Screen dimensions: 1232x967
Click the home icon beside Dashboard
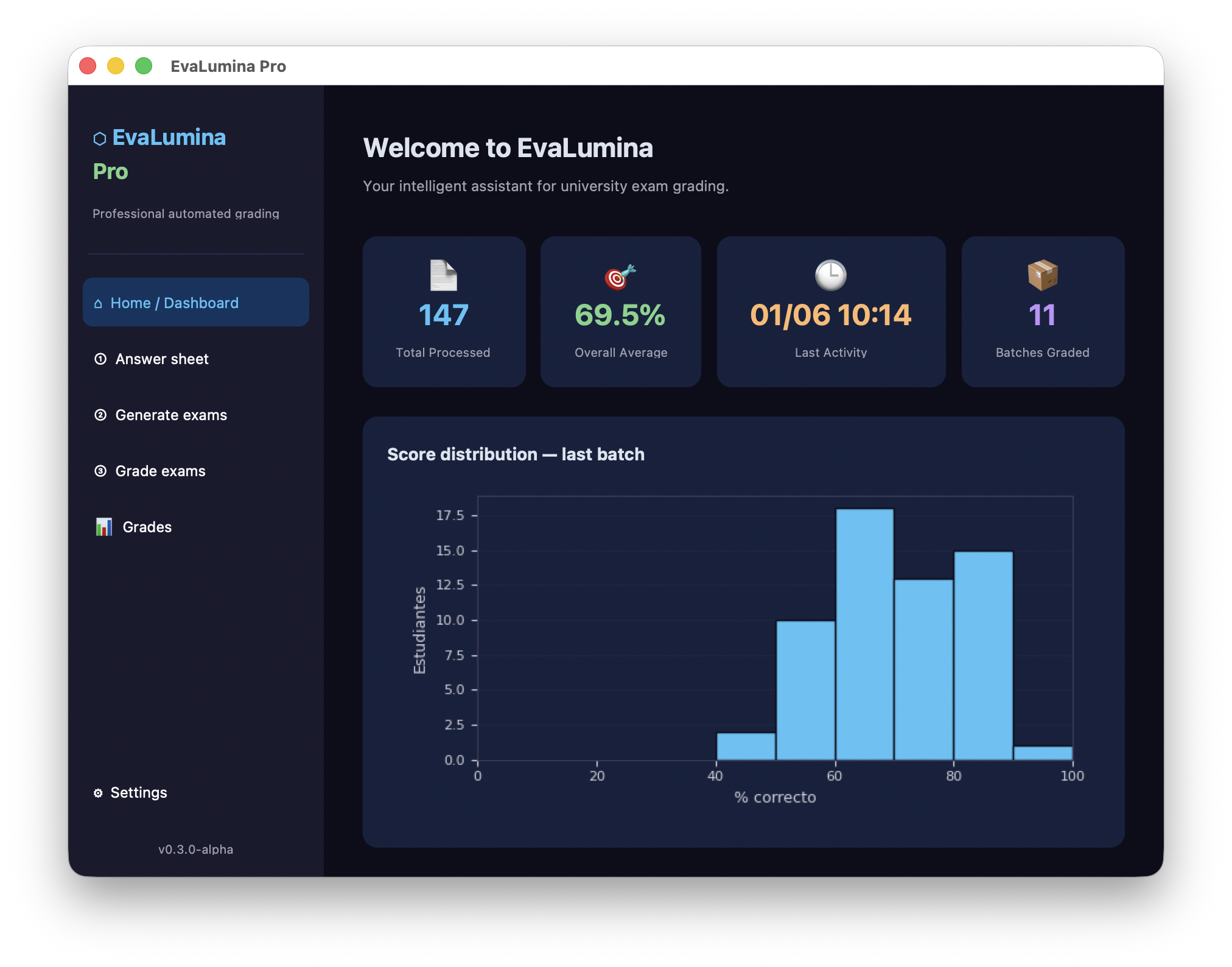tap(98, 303)
